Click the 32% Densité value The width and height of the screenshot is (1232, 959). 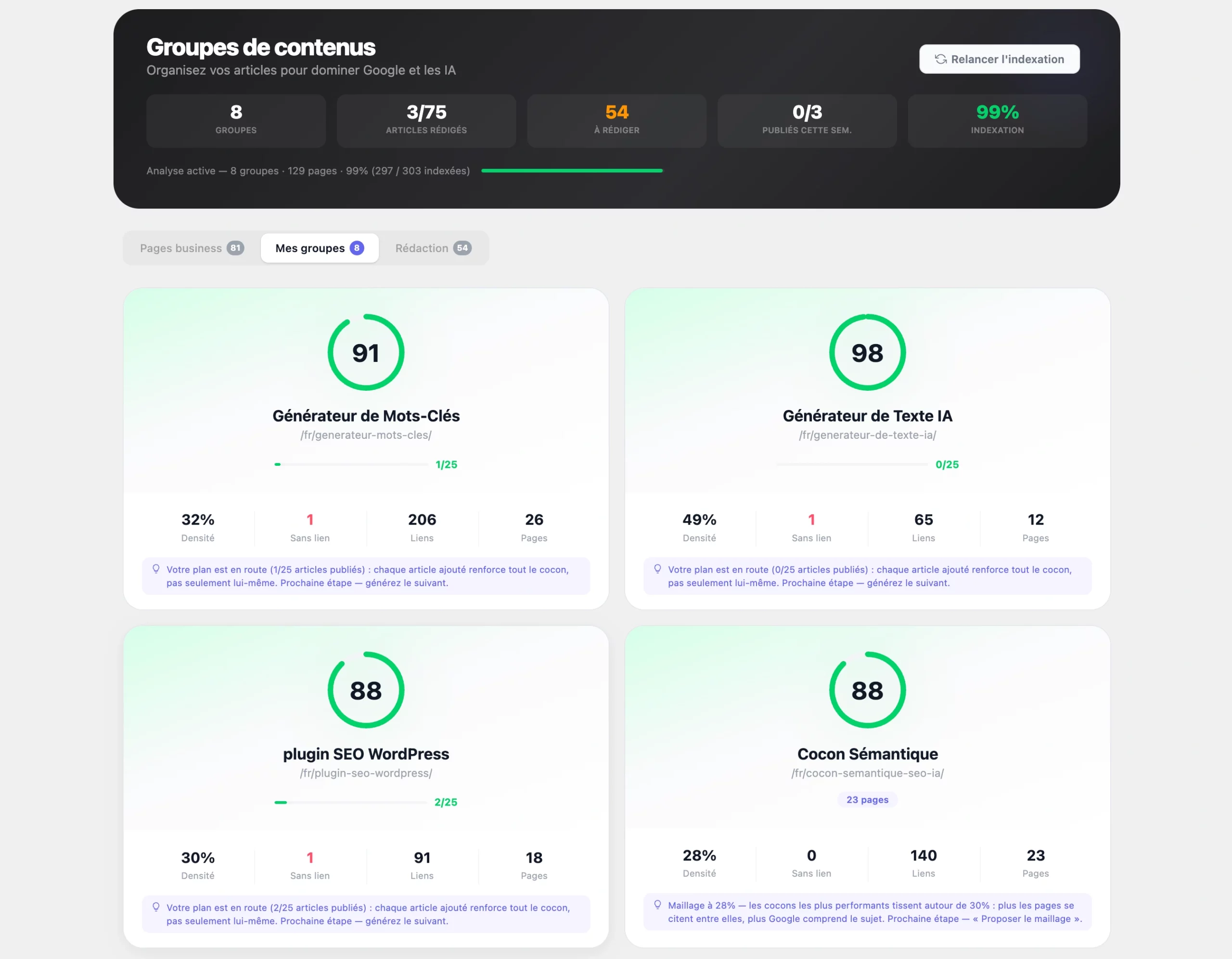pyautogui.click(x=198, y=520)
